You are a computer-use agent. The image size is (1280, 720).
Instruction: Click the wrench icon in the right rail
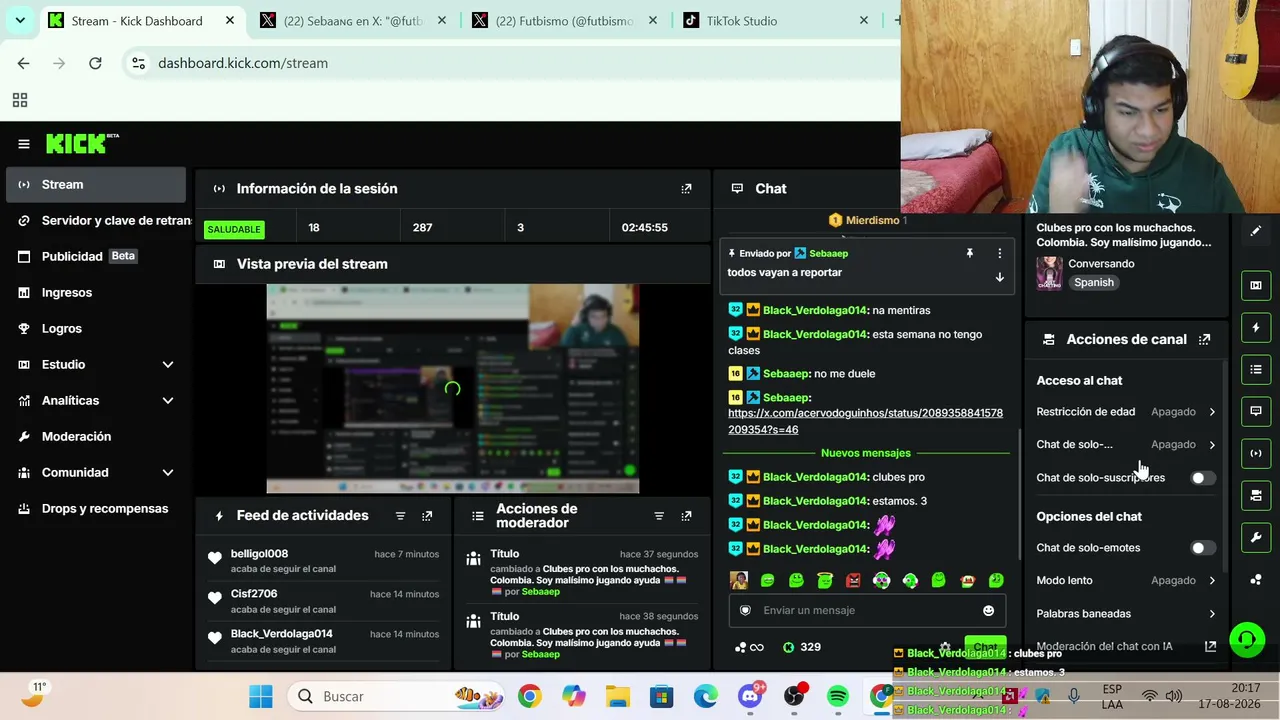[x=1256, y=538]
